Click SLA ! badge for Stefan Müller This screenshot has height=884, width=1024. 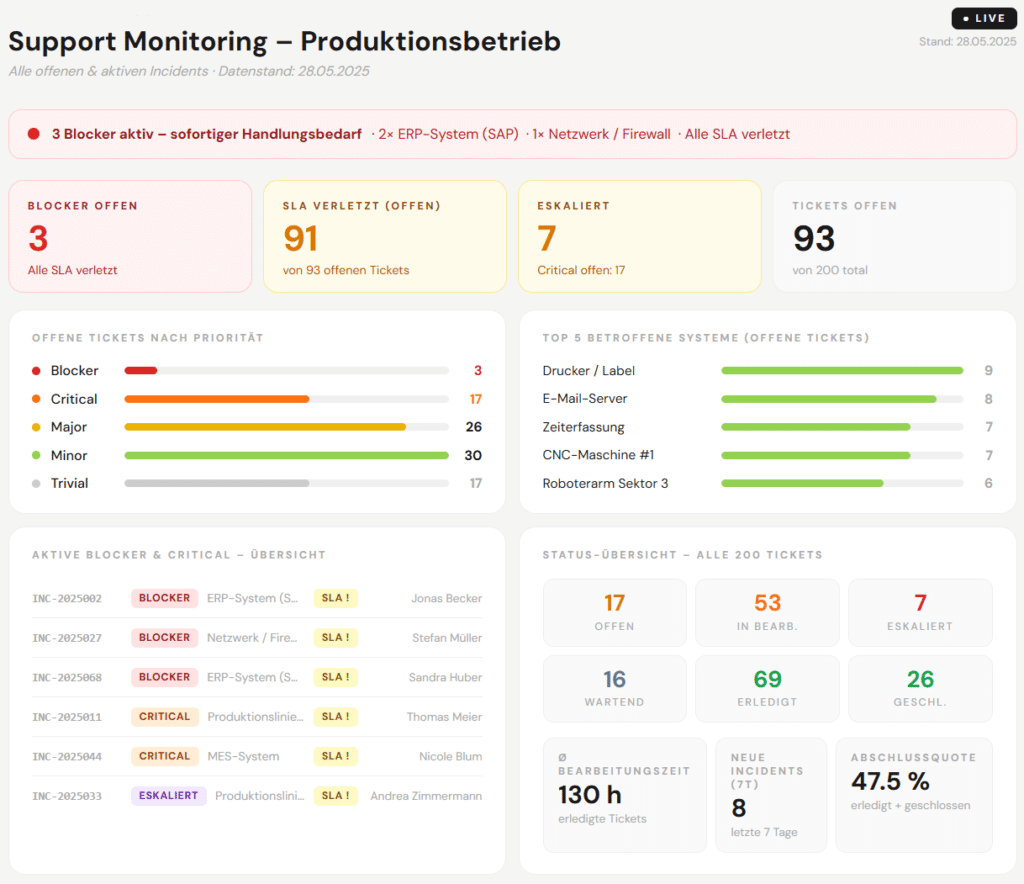pyautogui.click(x=336, y=638)
